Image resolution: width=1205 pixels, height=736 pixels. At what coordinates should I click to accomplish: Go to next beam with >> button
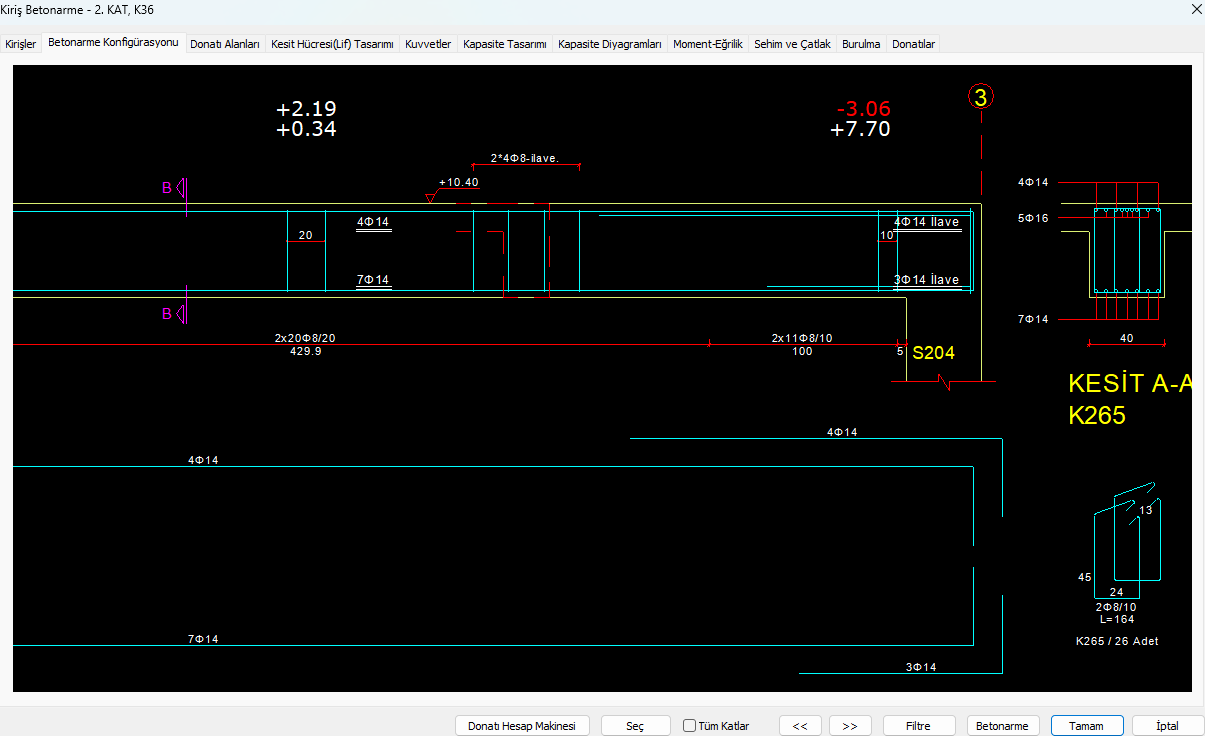click(x=850, y=726)
